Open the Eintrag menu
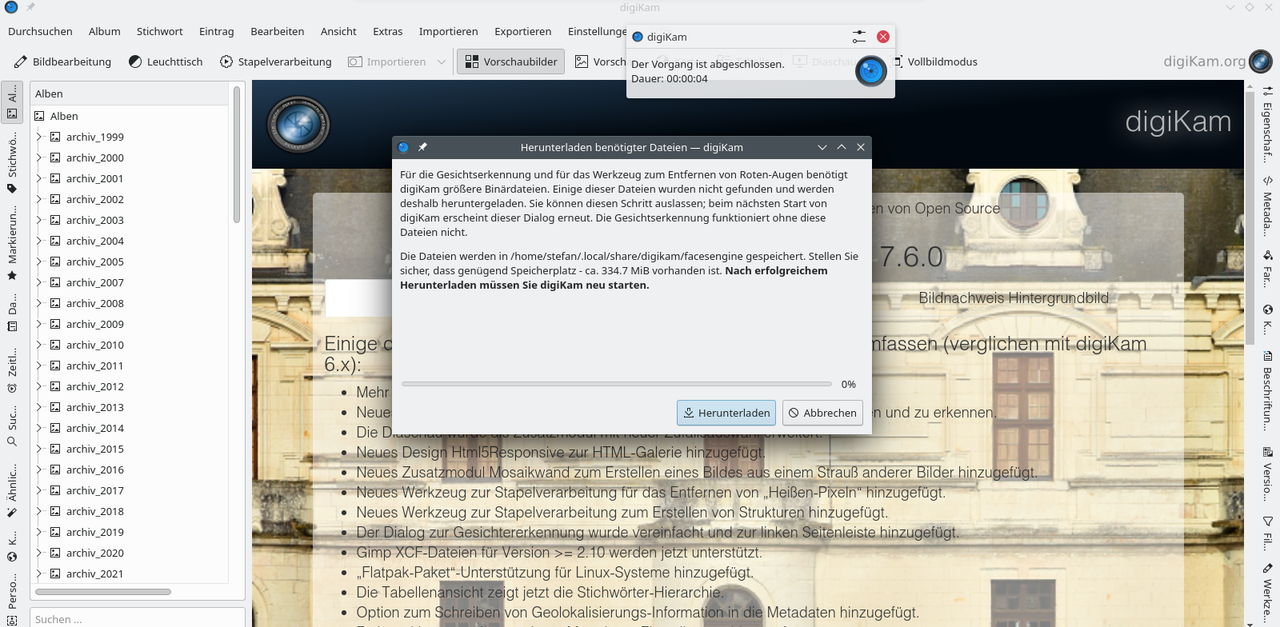The height and width of the screenshot is (627, 1280). (x=216, y=31)
